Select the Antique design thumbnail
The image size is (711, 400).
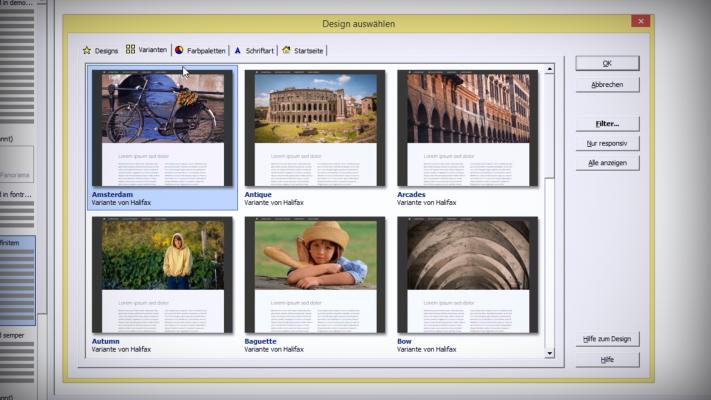click(315, 128)
